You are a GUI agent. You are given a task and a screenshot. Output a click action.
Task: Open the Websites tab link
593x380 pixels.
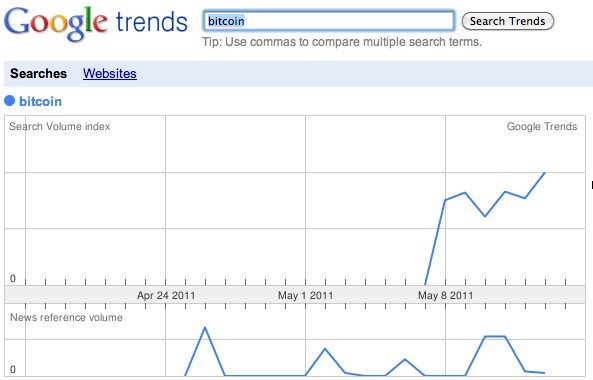[110, 73]
